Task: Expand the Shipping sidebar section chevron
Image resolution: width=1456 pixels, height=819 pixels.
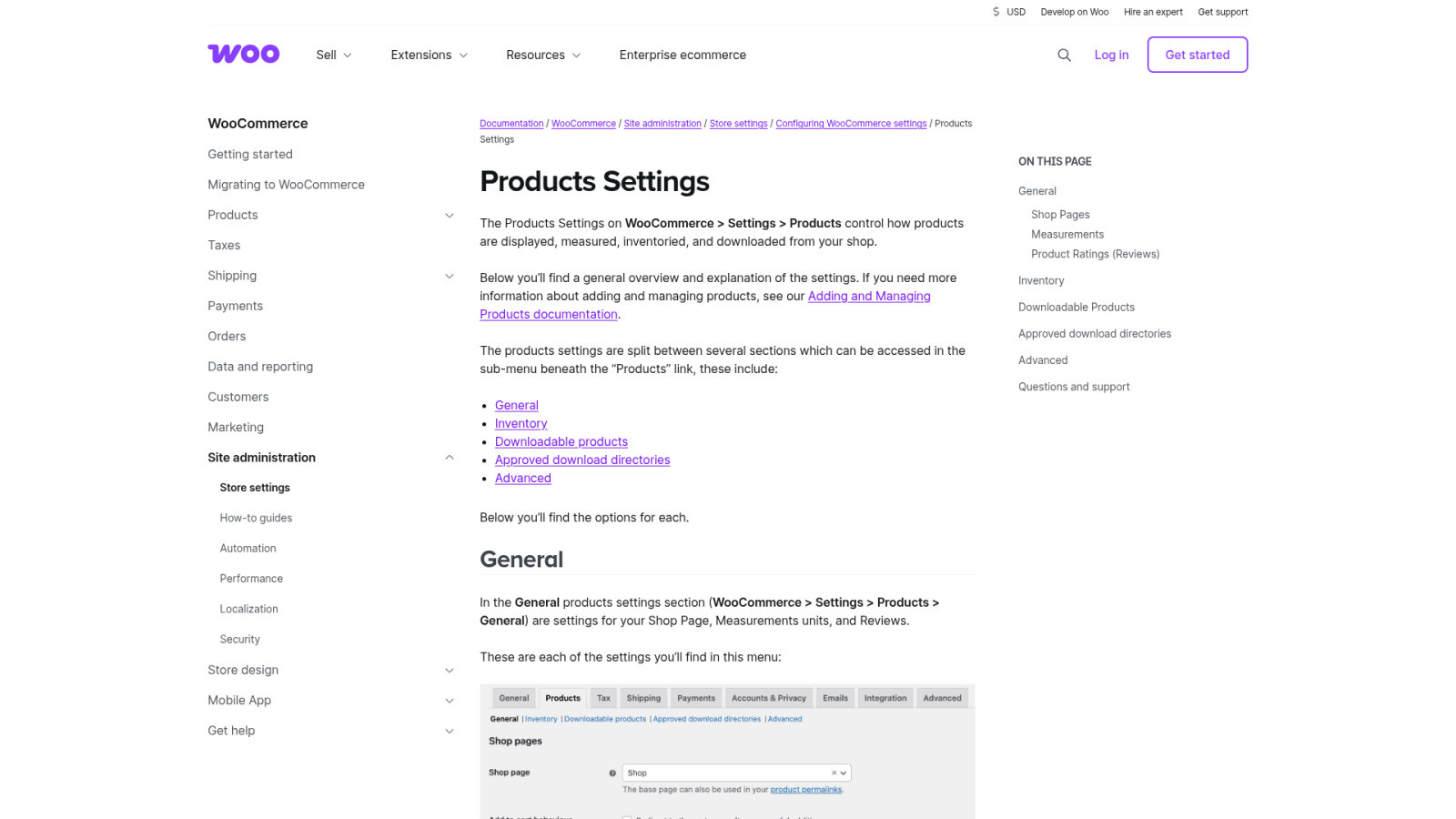Action: pos(449,276)
